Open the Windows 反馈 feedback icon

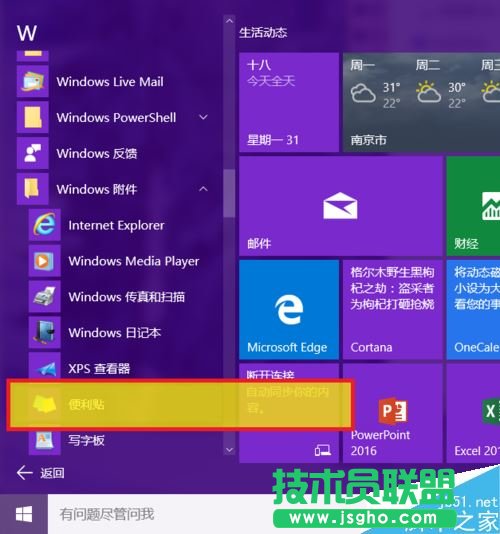(x=33, y=153)
